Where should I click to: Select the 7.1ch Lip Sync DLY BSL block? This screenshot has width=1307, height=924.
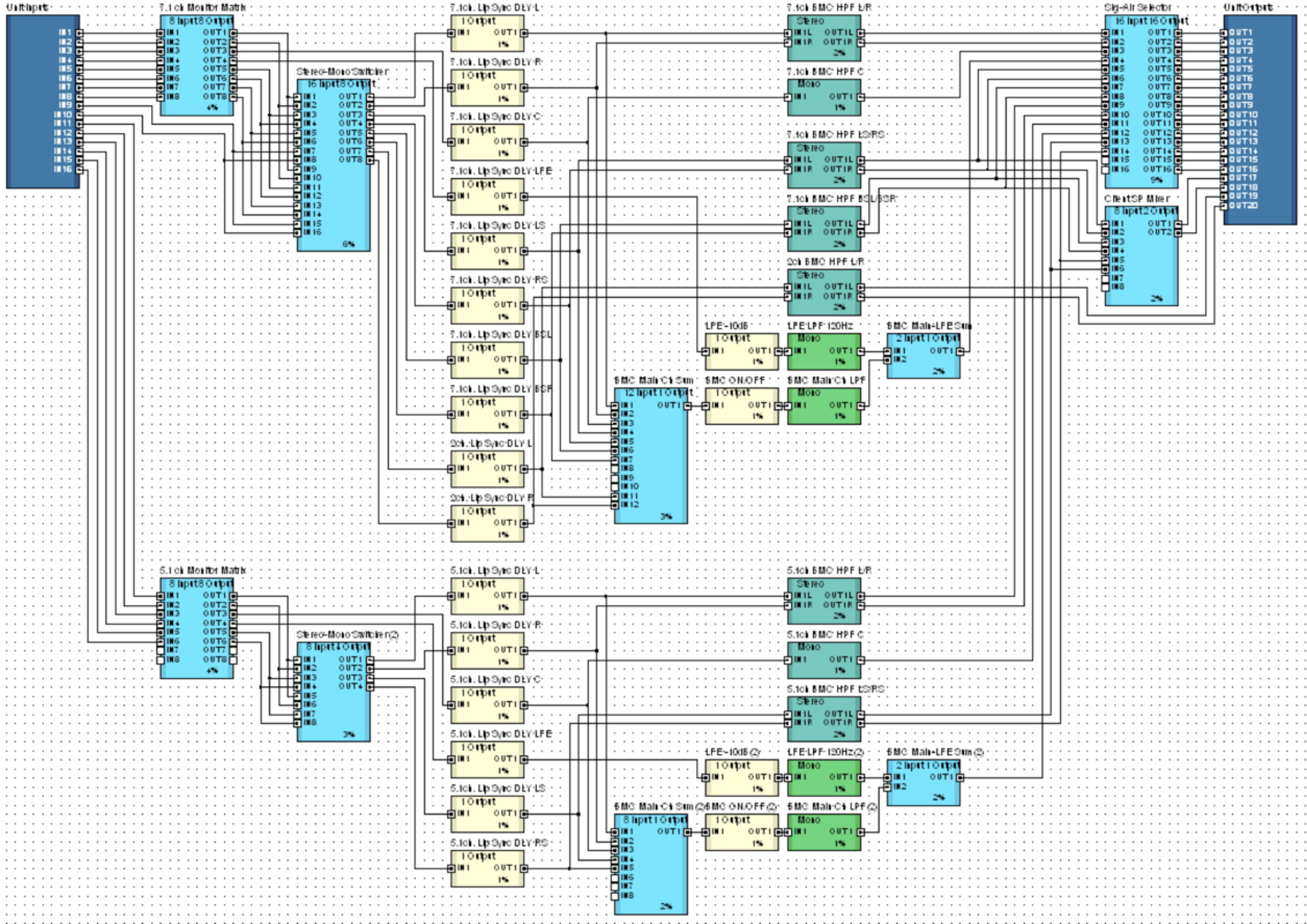(487, 360)
